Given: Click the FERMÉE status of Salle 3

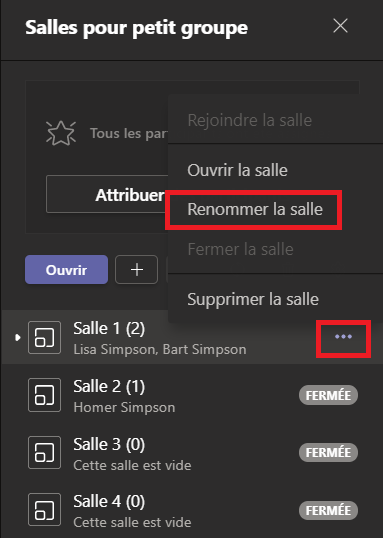Looking at the screenshot, I should [328, 453].
